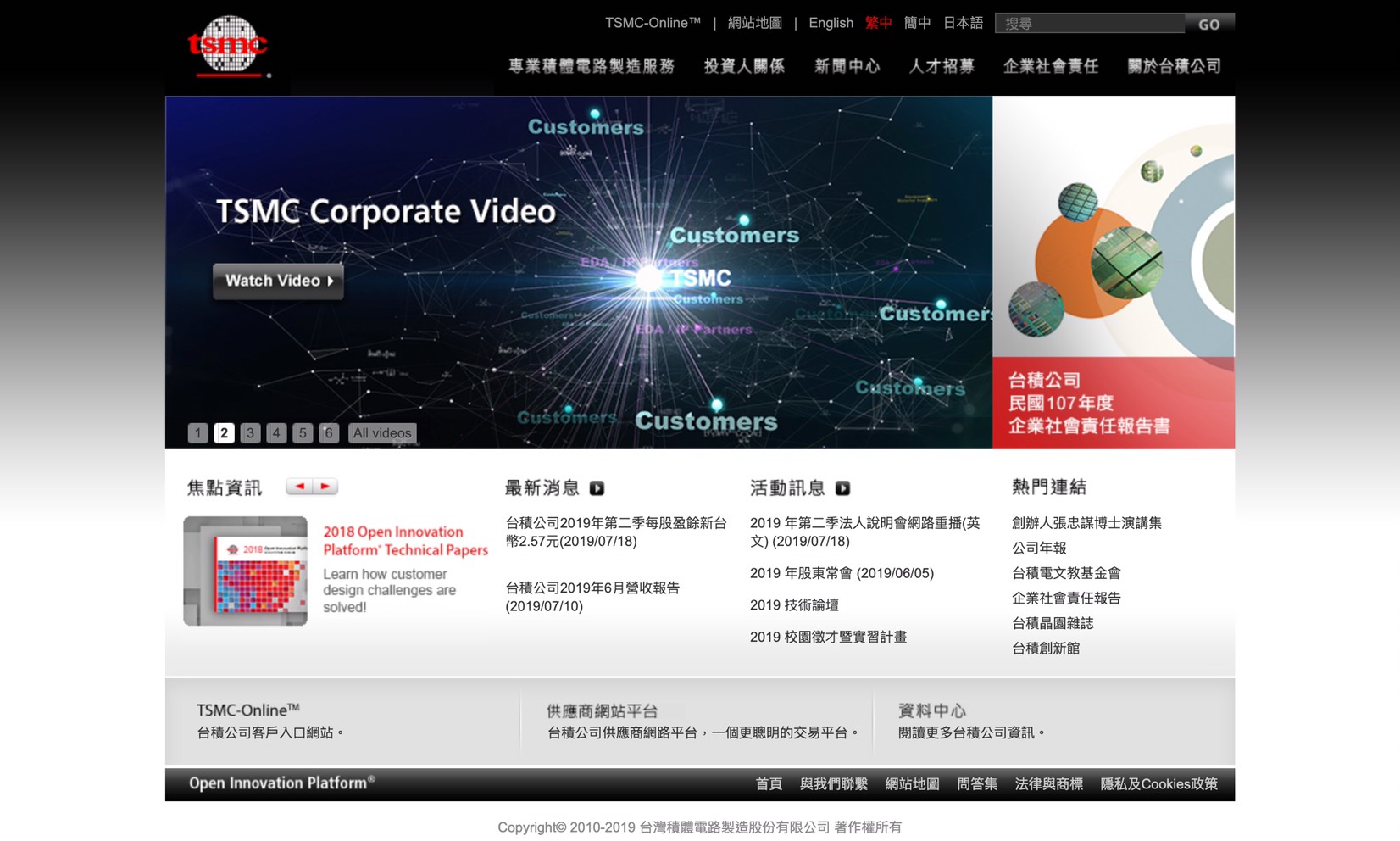
Task: Open 法律與商標 in the footer
Action: [x=1049, y=784]
